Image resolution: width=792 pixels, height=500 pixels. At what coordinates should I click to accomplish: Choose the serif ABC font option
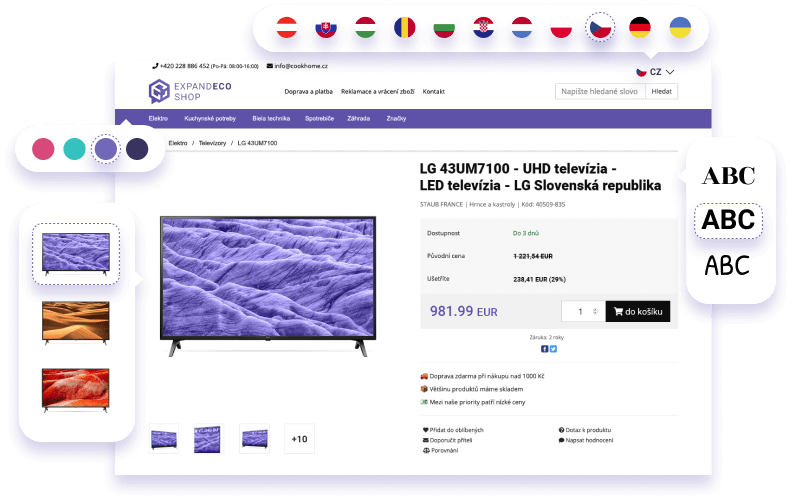(728, 176)
